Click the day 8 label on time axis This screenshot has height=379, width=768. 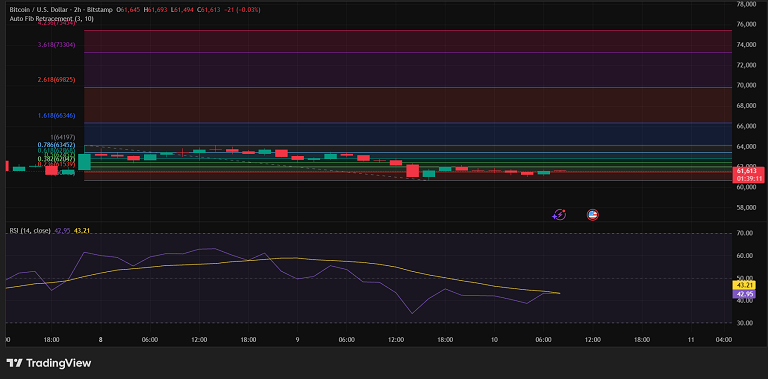pyautogui.click(x=100, y=339)
